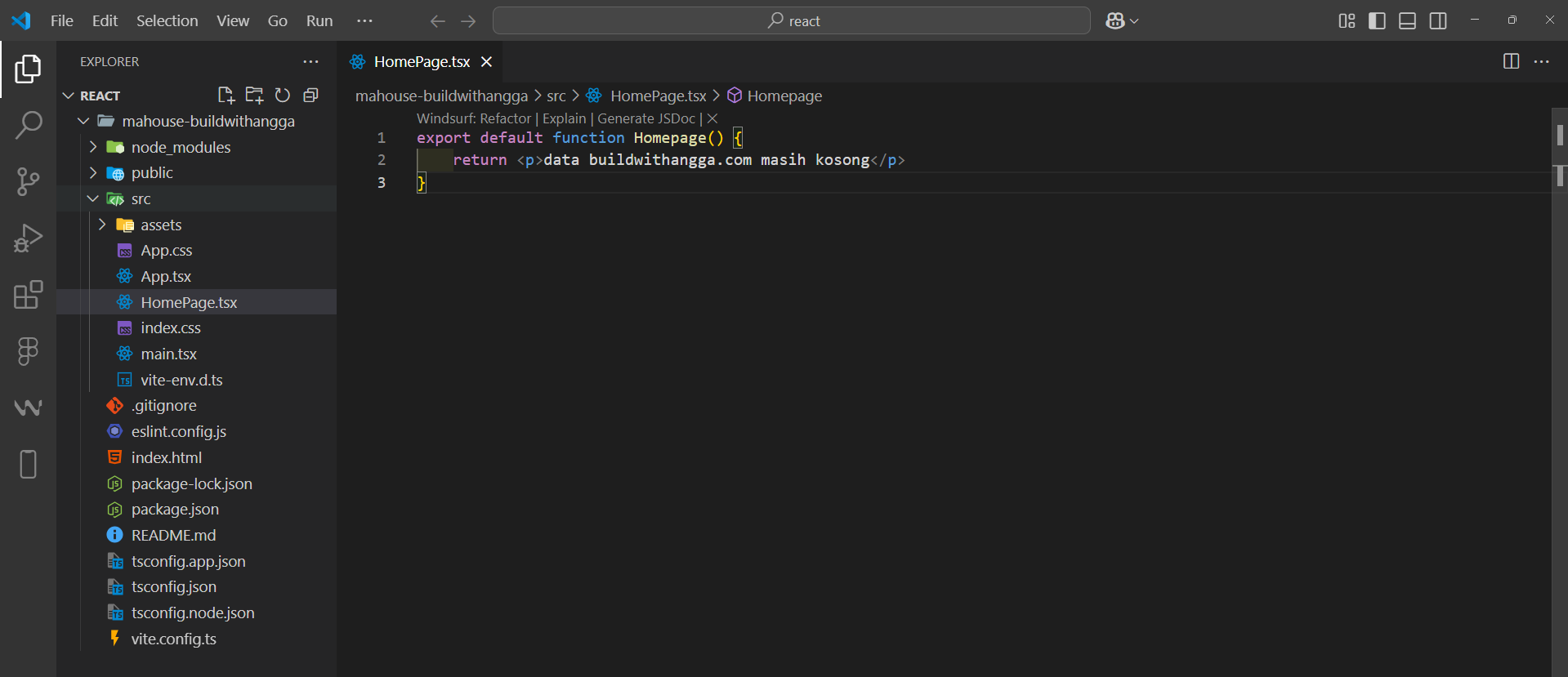Collapse all folders in Explorer
Screen dimensions: 1568x677
310,96
